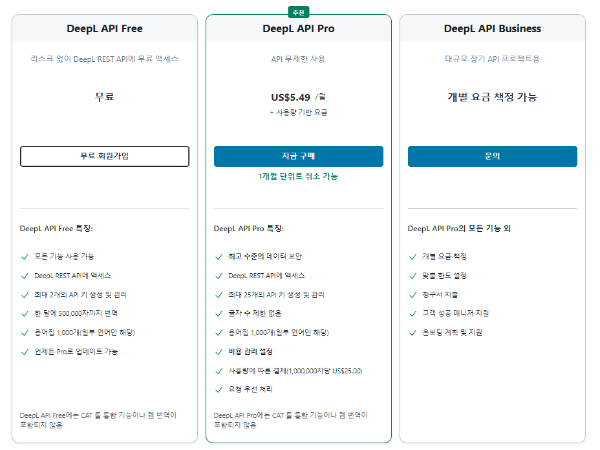600x450 pixels.
Task: Click 최대 25개의 API 키 생성 및 관리
Action: click(276, 295)
